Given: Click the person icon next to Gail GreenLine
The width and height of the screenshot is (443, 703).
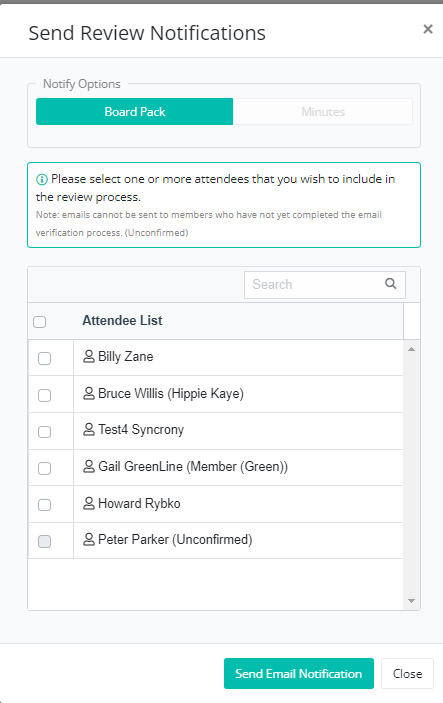Looking at the screenshot, I should coord(89,466).
